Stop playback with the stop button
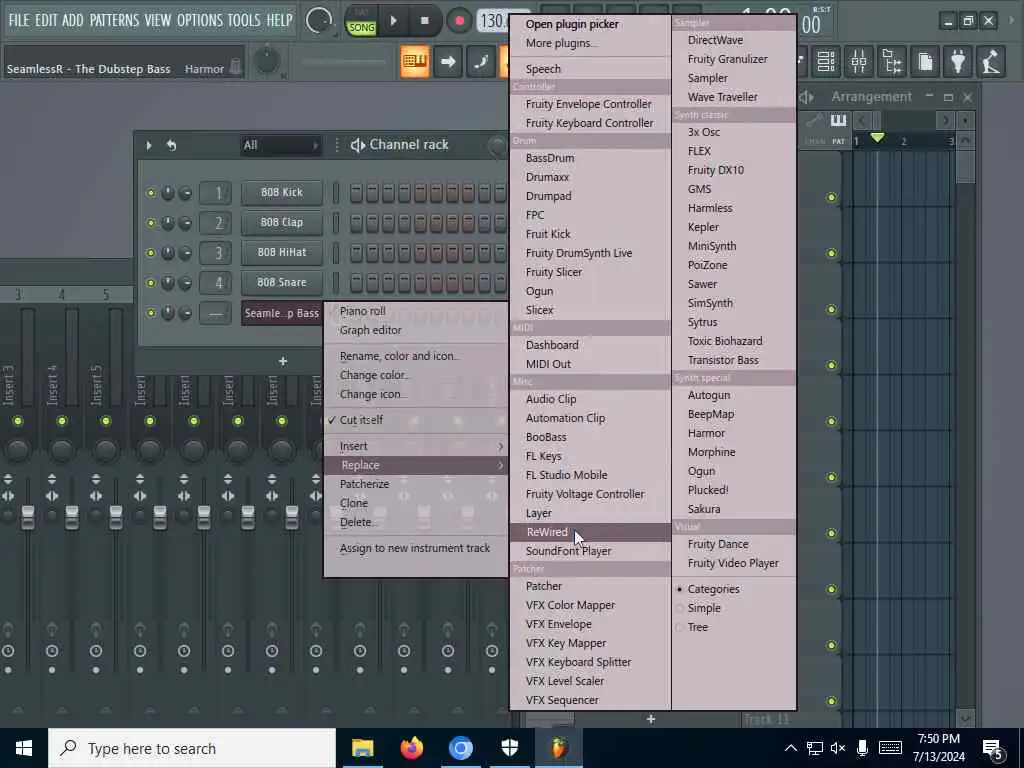Screen dimensions: 1024x768 (424, 21)
